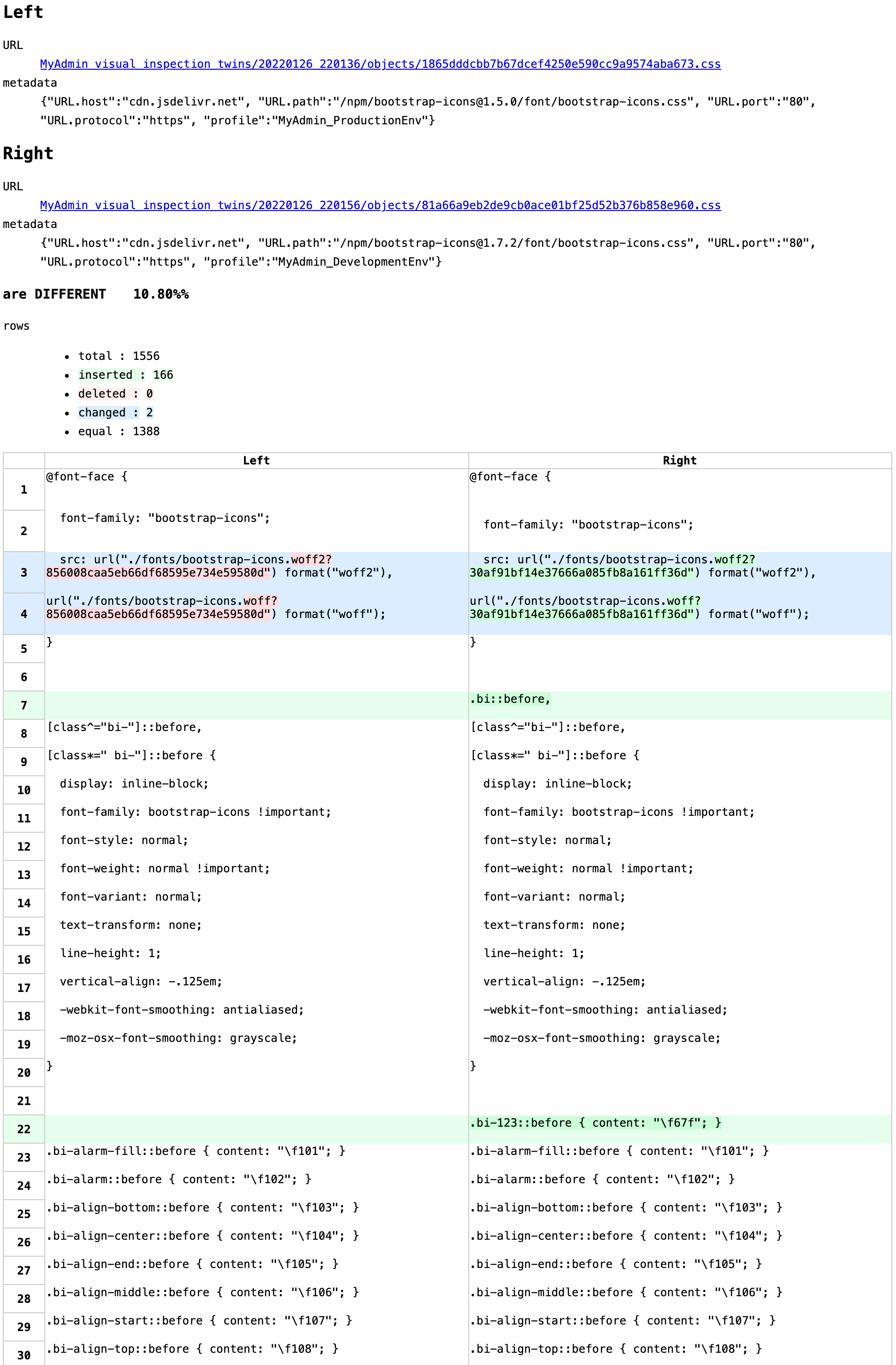The height and width of the screenshot is (1365, 896).
Task: Click the 'Left' page heading
Action: pyautogui.click(x=23, y=12)
